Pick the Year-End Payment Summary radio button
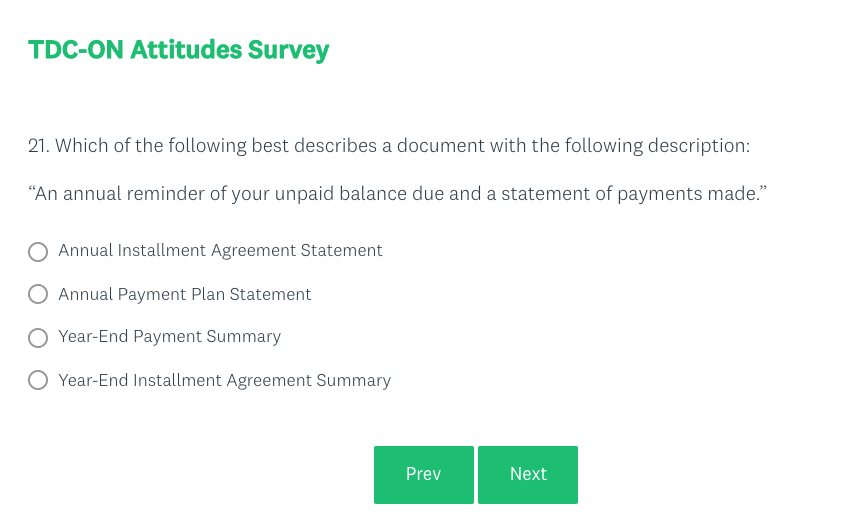Screen dimensions: 862x530 pyautogui.click(x=38, y=338)
